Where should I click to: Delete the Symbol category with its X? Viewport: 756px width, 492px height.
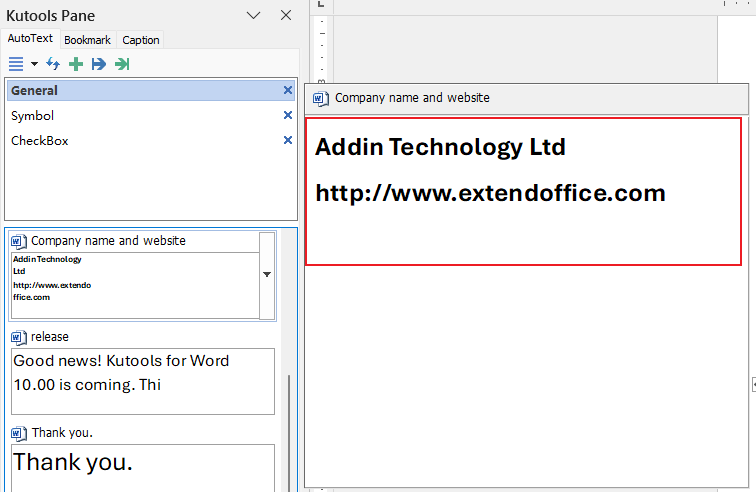288,115
